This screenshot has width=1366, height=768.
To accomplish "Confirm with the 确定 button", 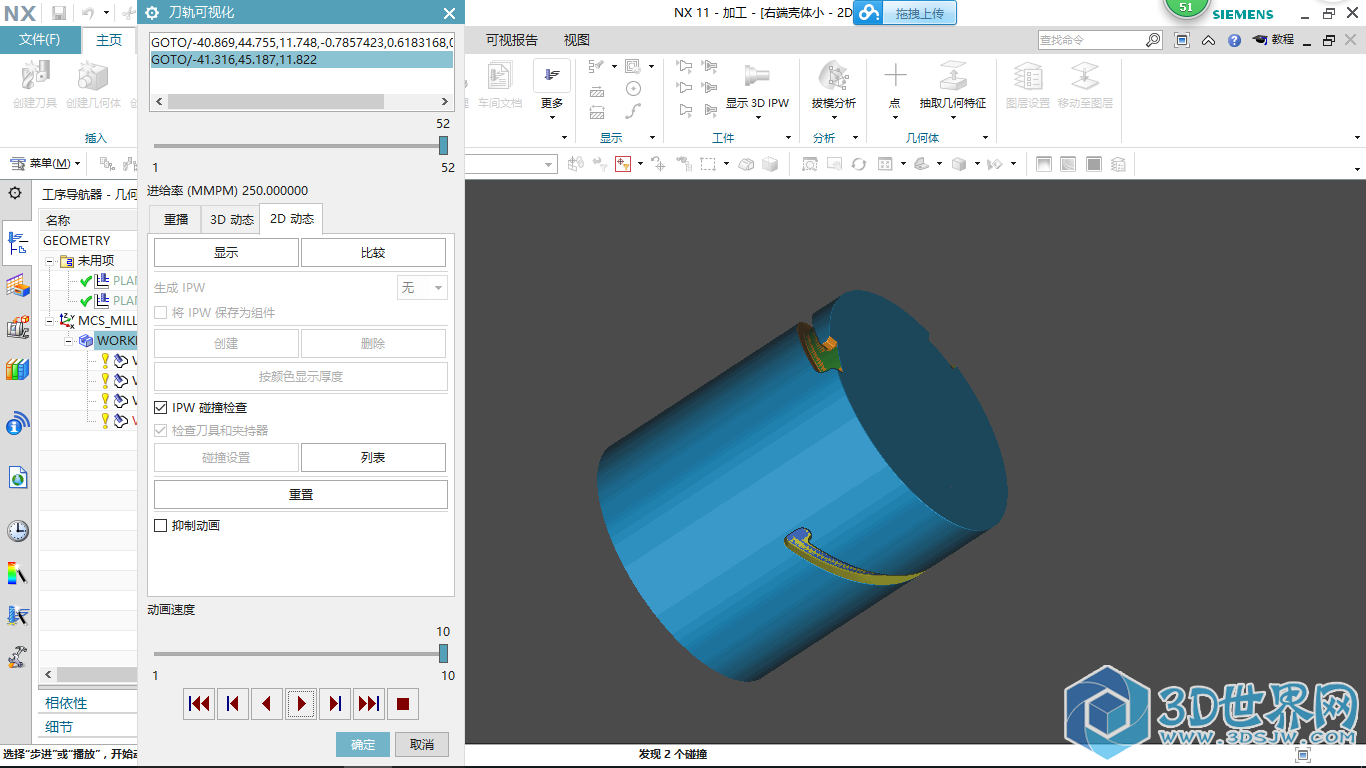I will pos(363,744).
